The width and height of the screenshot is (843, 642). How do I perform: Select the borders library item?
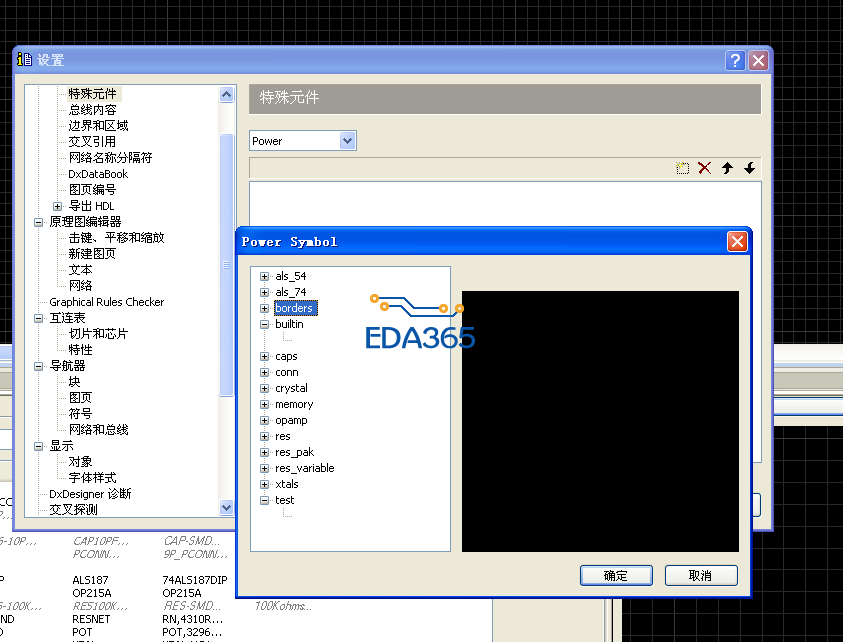pos(296,308)
